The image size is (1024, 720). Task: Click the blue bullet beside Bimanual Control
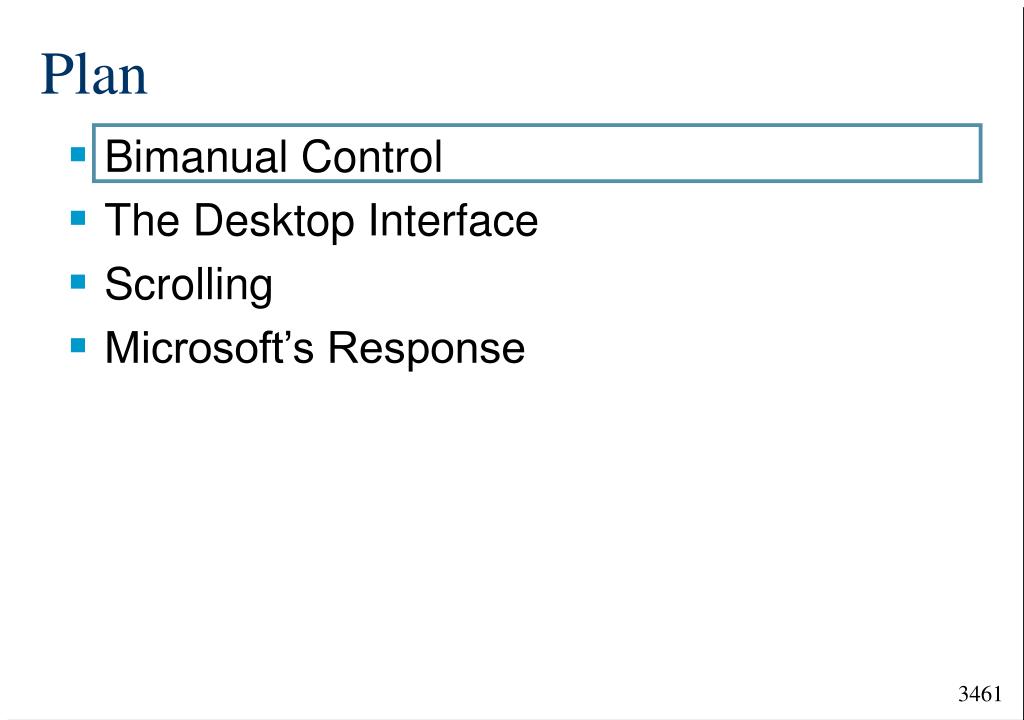pyautogui.click(x=78, y=154)
